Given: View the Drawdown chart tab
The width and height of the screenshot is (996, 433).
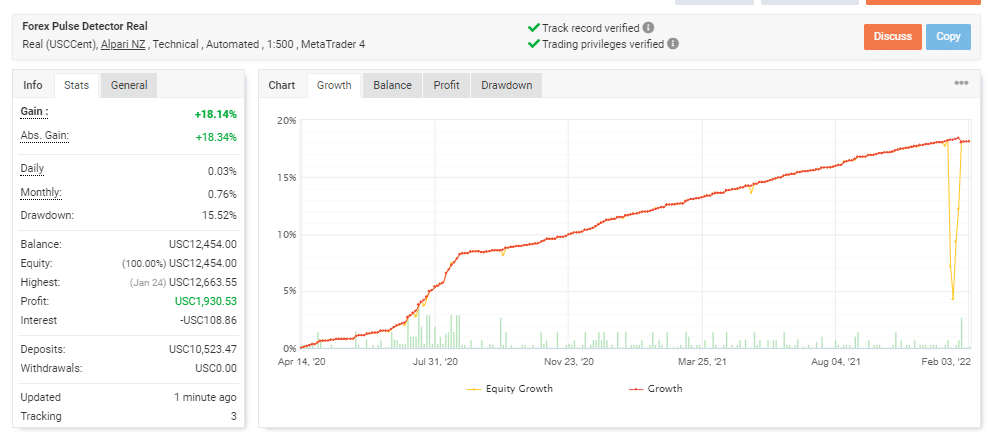Looking at the screenshot, I should pyautogui.click(x=506, y=85).
